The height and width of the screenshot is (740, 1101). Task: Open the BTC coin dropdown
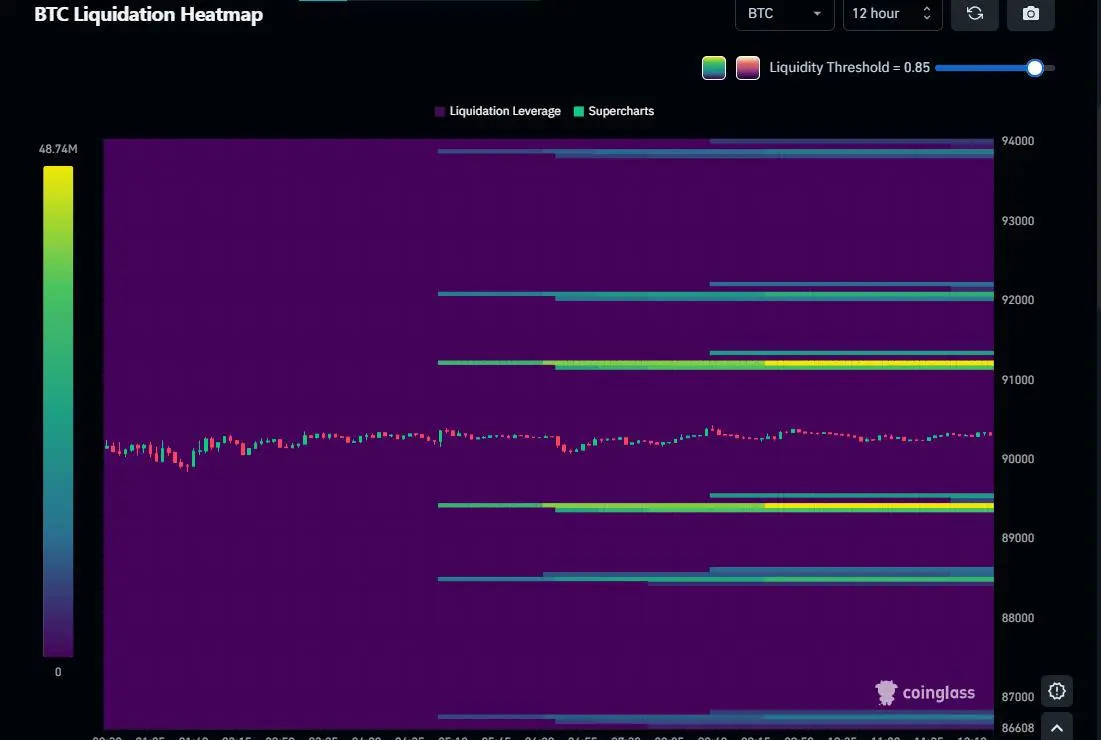pos(784,13)
